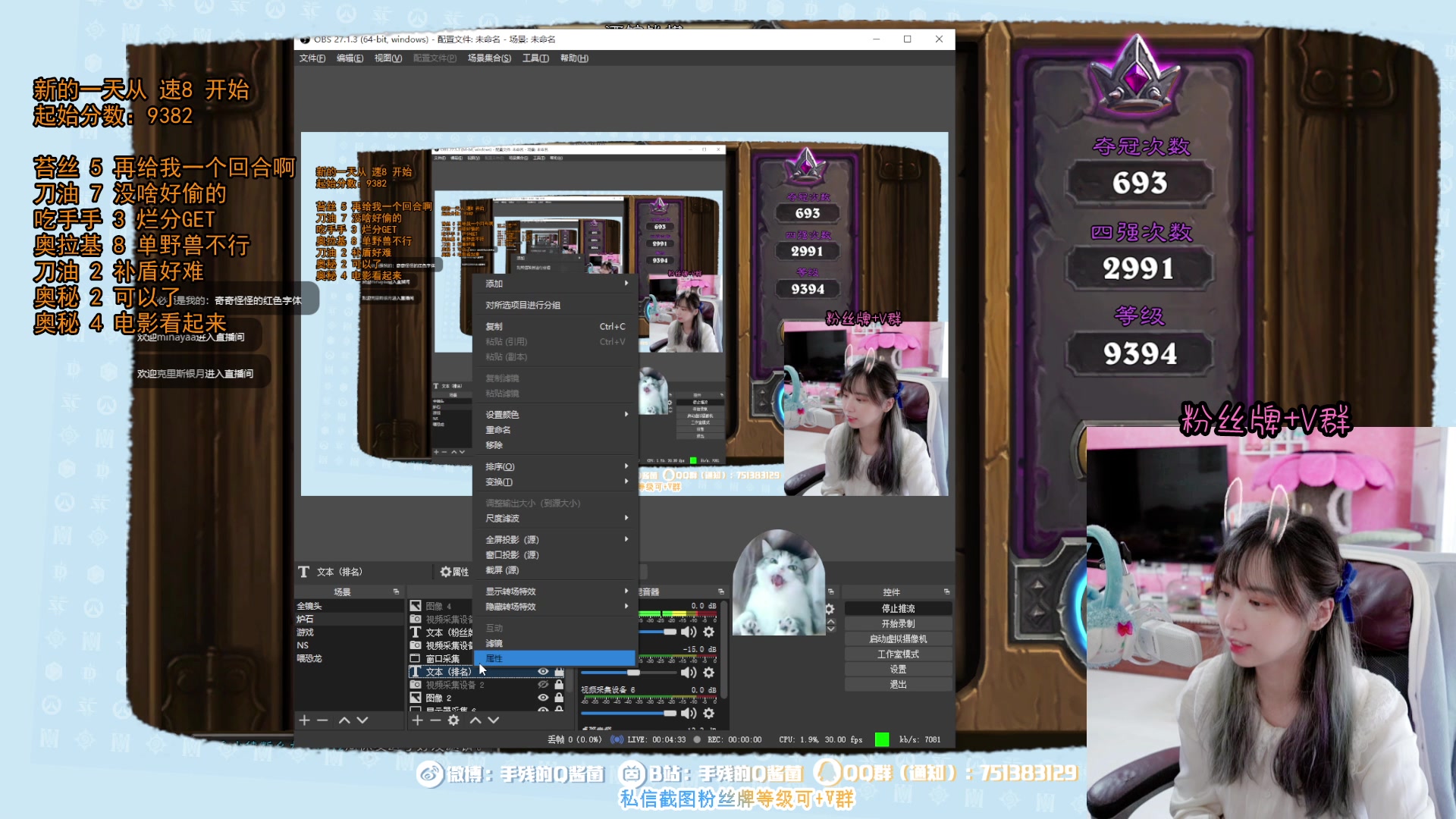The height and width of the screenshot is (819, 1456).
Task: Open gear settings for 视频采集设备 6 audio
Action: (x=708, y=713)
